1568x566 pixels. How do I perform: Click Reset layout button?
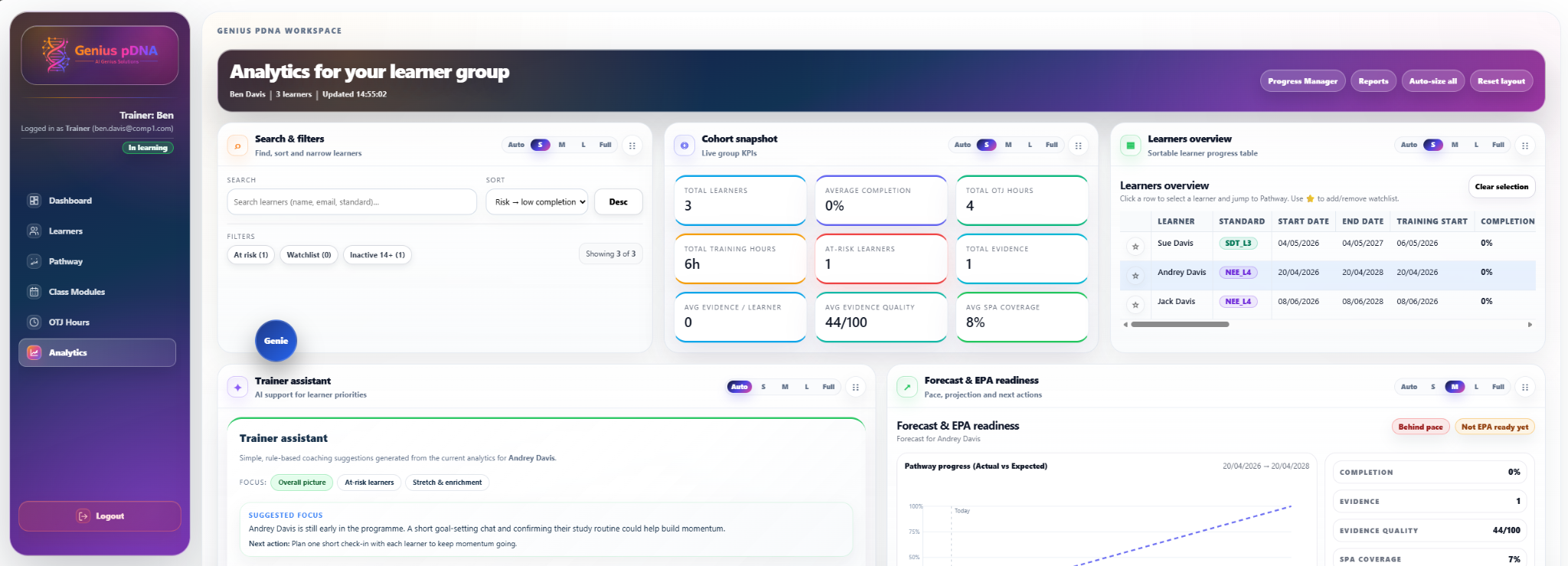pos(1501,81)
